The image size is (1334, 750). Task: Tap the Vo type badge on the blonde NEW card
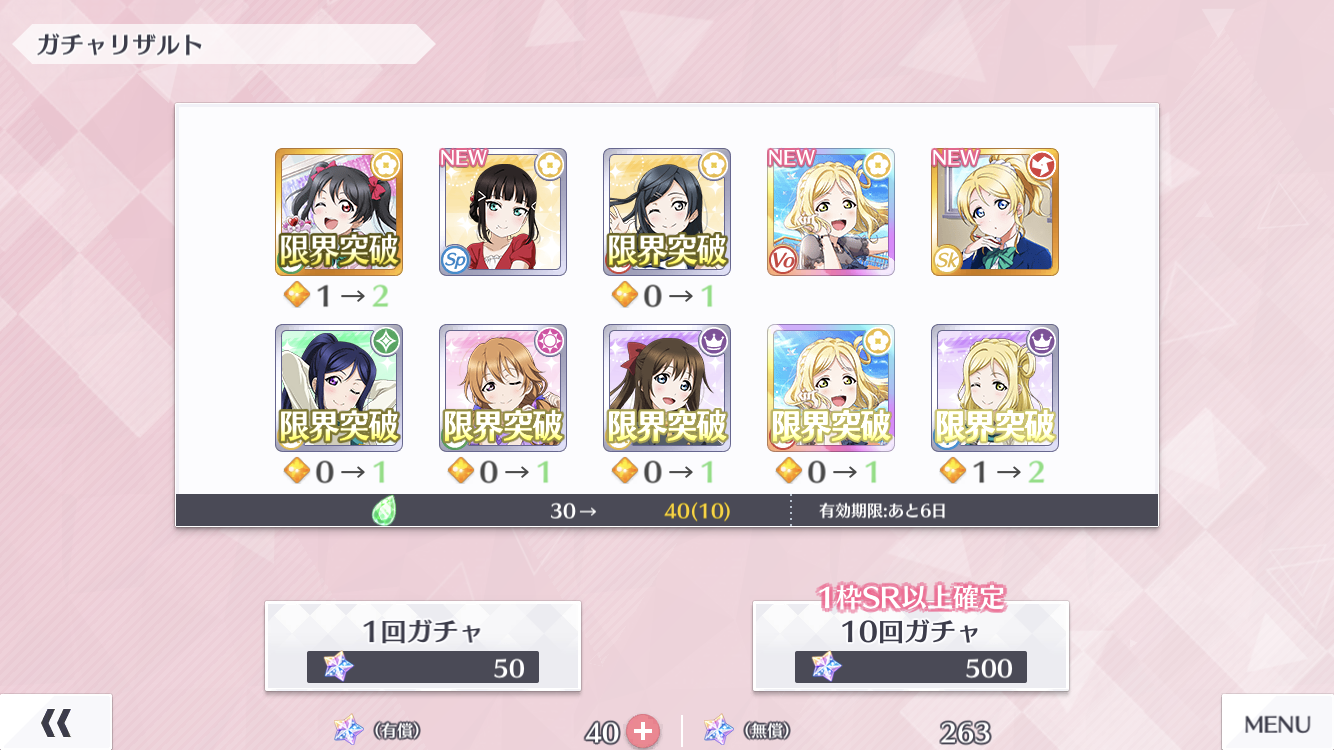(x=783, y=260)
